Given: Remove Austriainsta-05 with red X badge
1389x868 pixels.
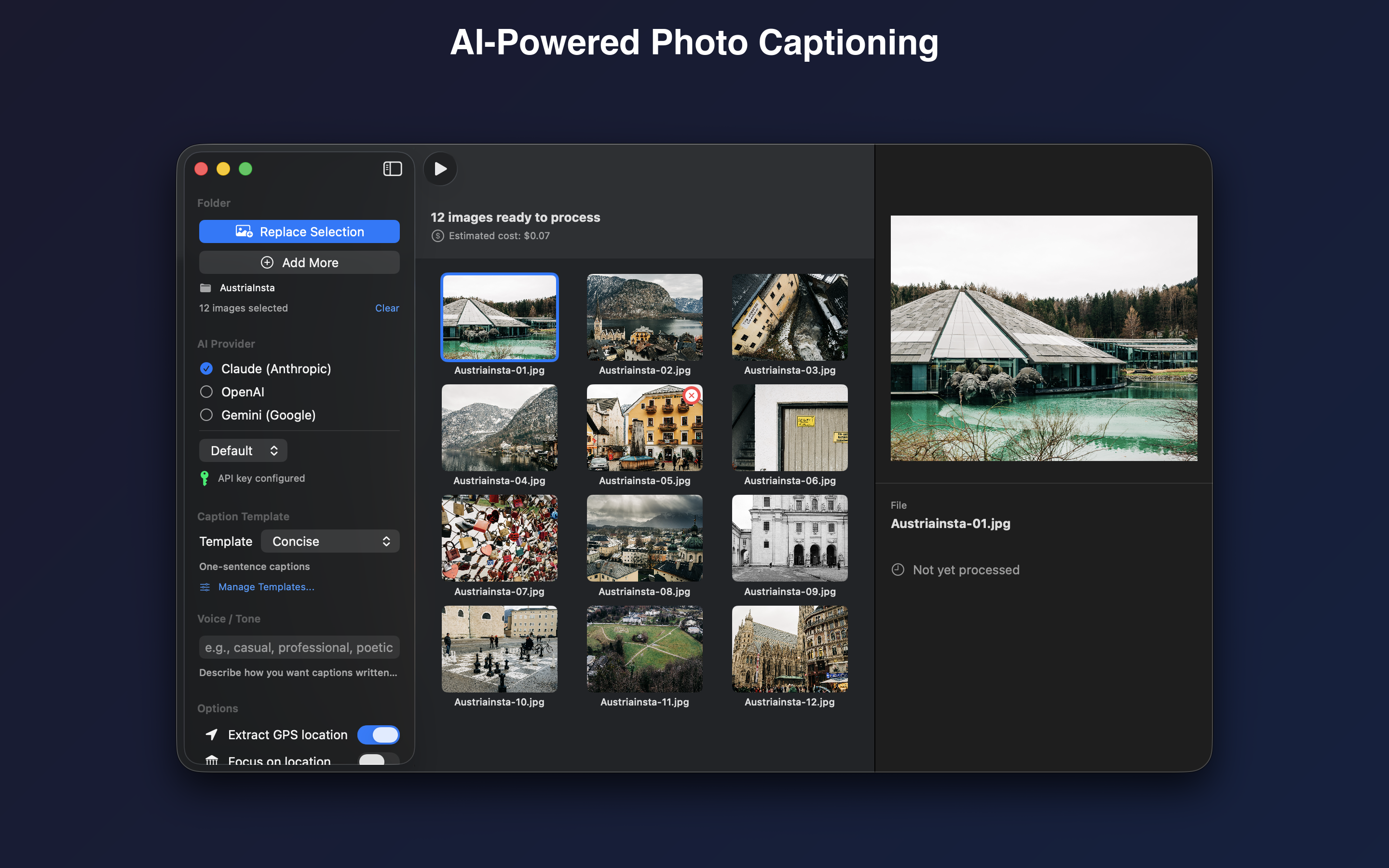Looking at the screenshot, I should tap(692, 395).
